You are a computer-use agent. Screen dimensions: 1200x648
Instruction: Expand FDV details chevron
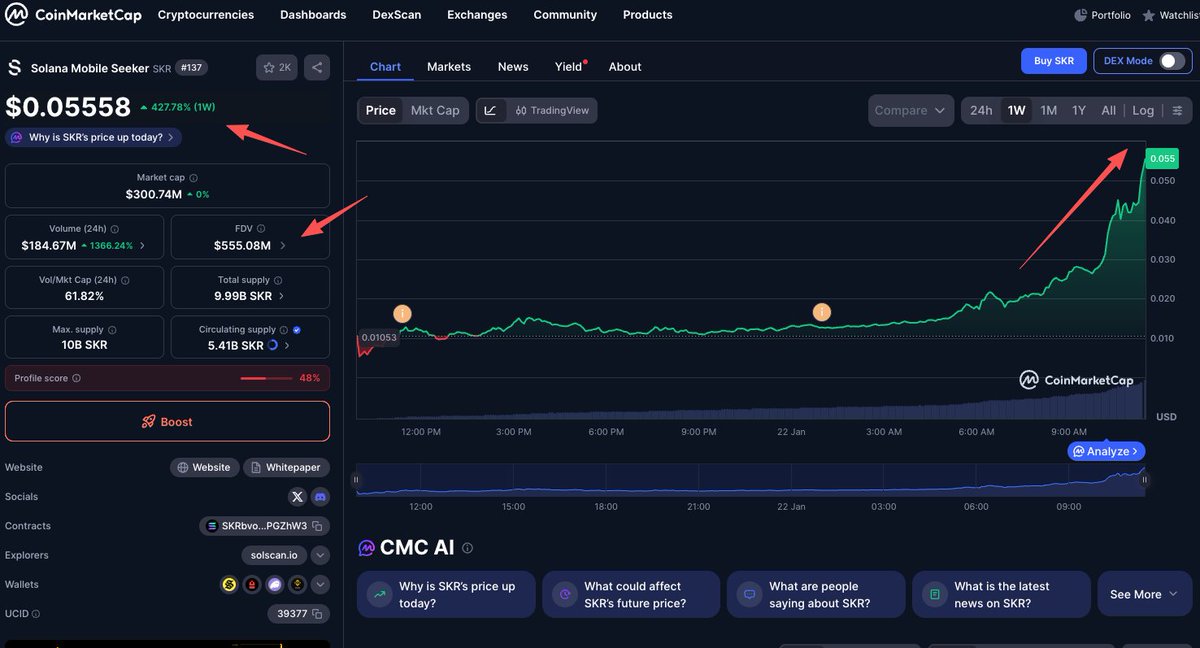tap(283, 245)
